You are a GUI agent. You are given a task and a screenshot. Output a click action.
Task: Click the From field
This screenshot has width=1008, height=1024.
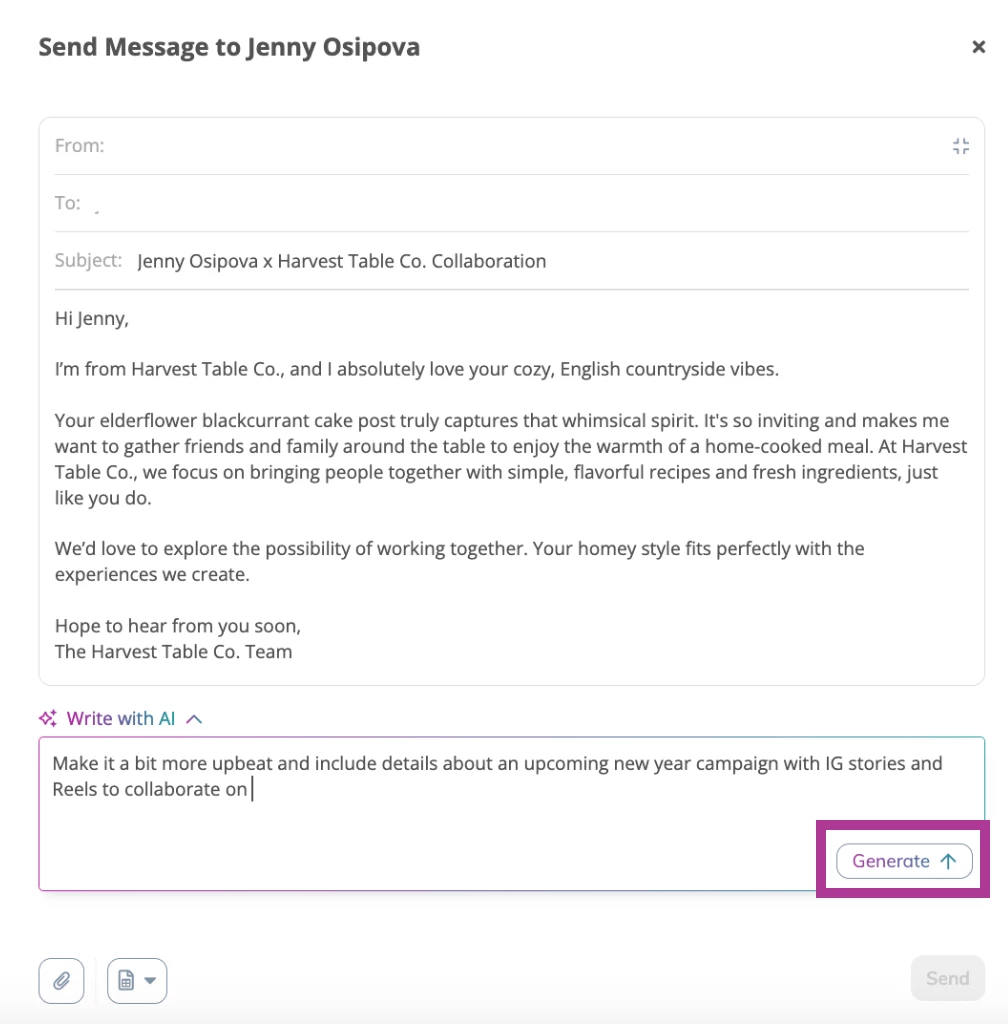point(511,146)
